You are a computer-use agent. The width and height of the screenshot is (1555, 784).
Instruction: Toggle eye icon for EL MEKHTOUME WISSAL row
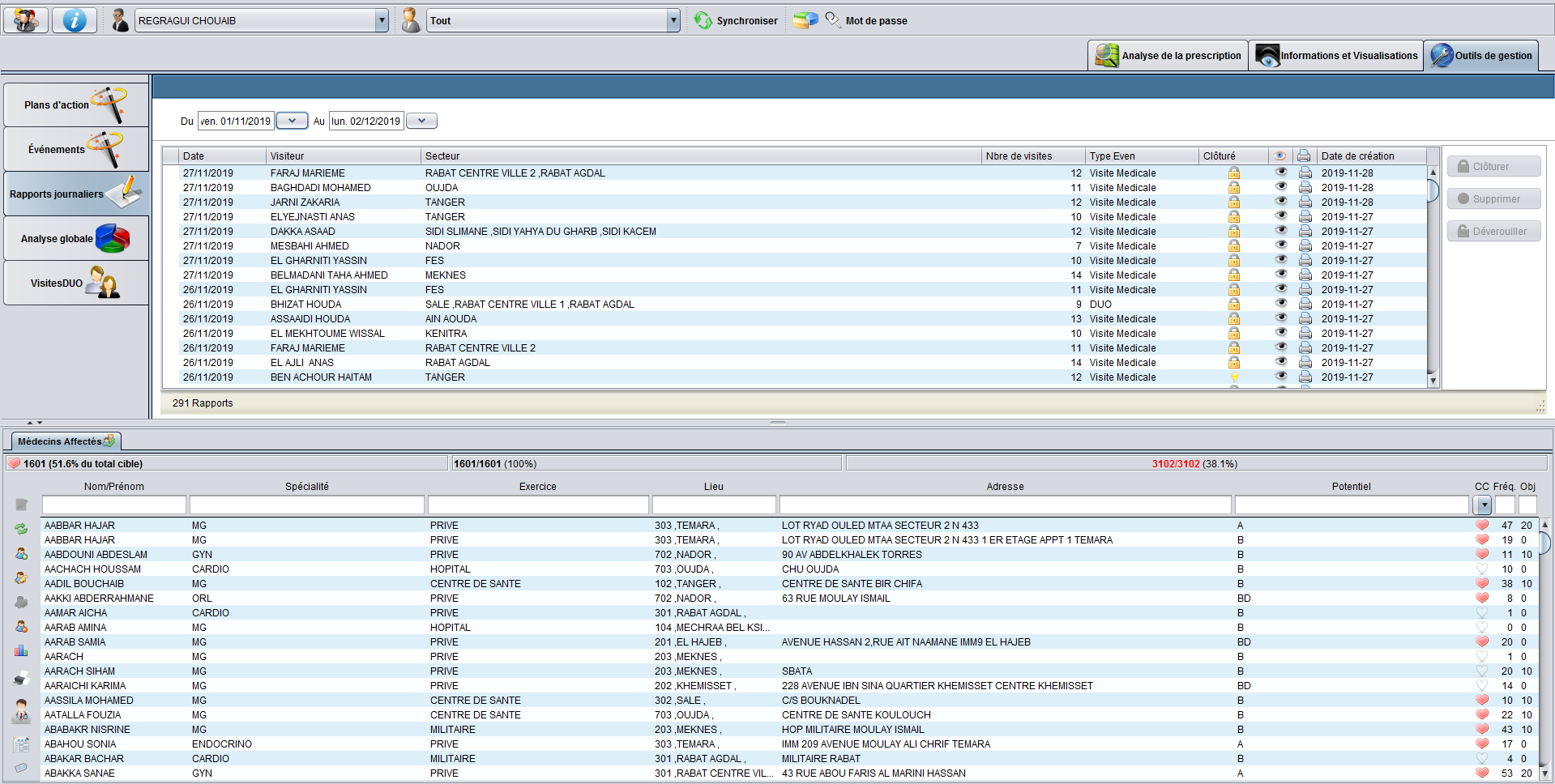[1280, 332]
